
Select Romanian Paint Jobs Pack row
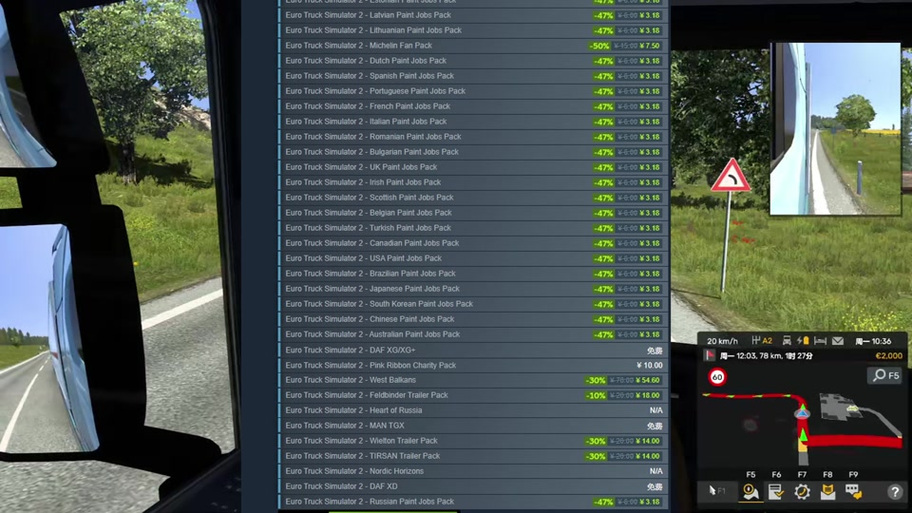tap(473, 137)
